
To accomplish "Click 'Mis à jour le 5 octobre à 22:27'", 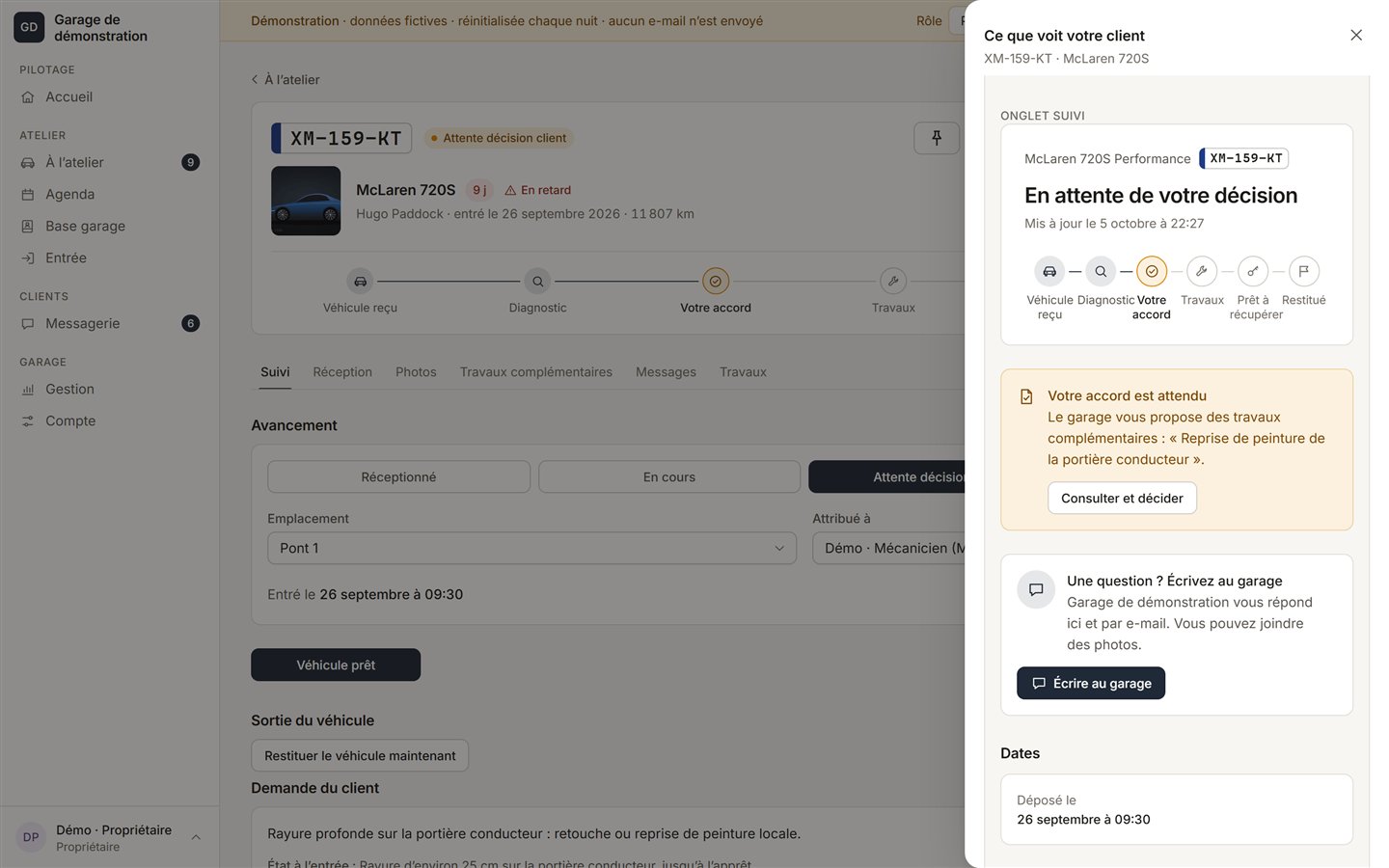I will pyautogui.click(x=1114, y=223).
